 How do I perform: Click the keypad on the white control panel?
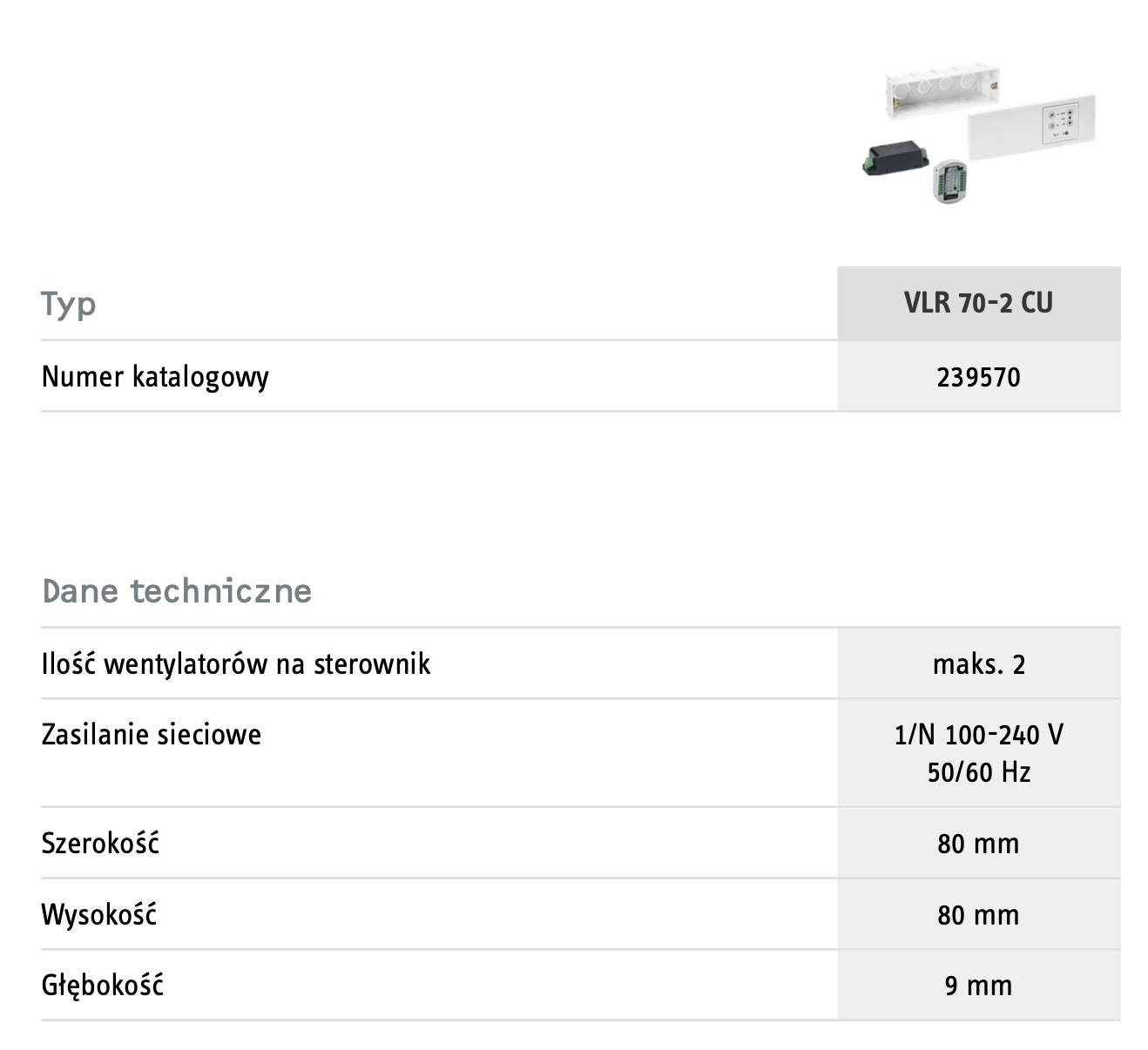click(x=1063, y=123)
